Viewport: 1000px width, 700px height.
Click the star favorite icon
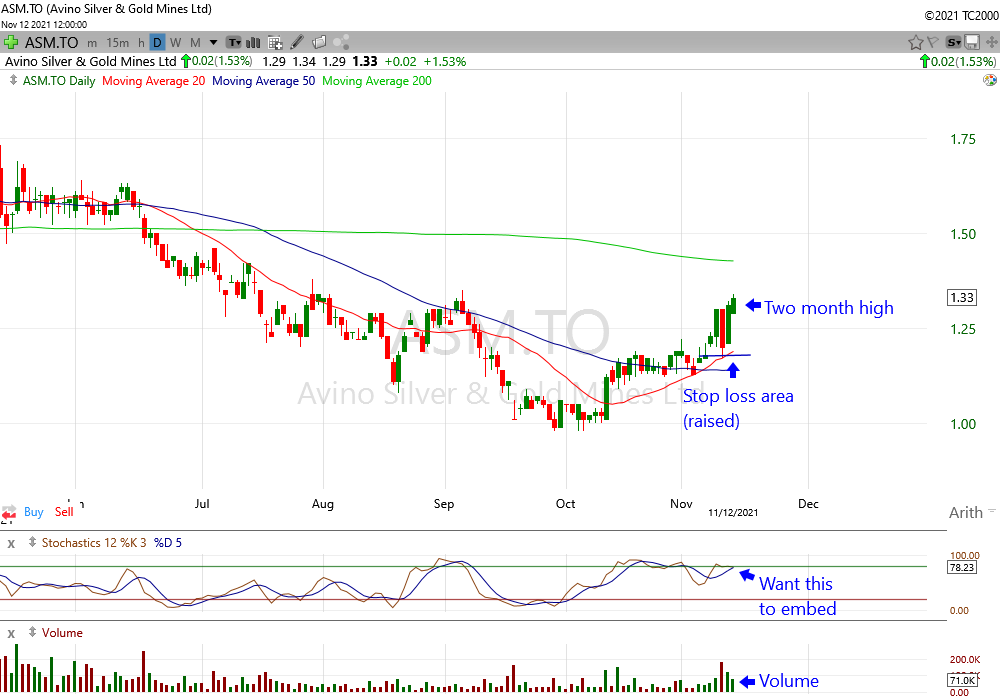coord(915,43)
